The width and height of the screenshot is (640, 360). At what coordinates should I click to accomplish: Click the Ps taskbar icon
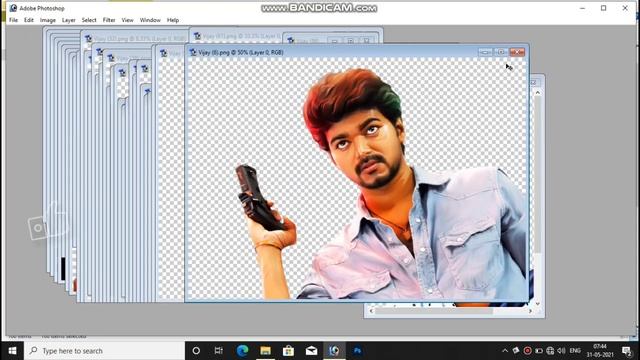click(x=357, y=351)
